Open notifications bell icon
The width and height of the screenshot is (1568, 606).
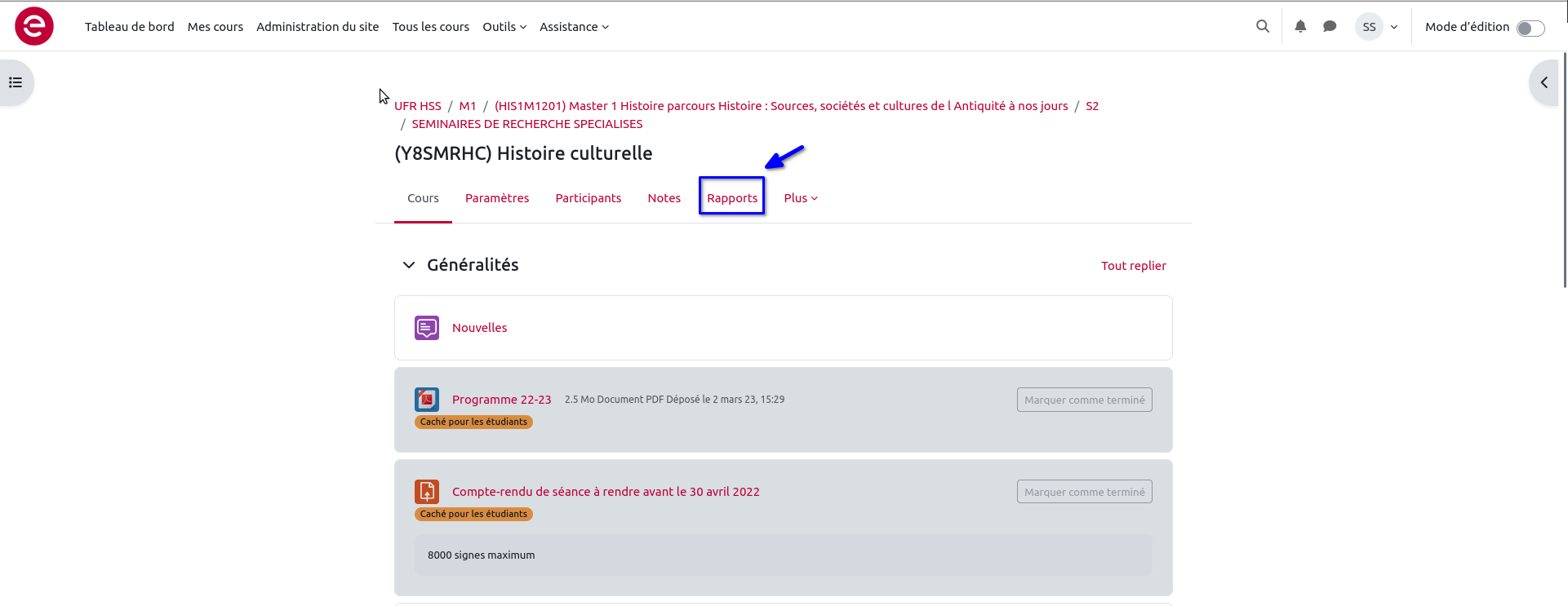coord(1300,26)
